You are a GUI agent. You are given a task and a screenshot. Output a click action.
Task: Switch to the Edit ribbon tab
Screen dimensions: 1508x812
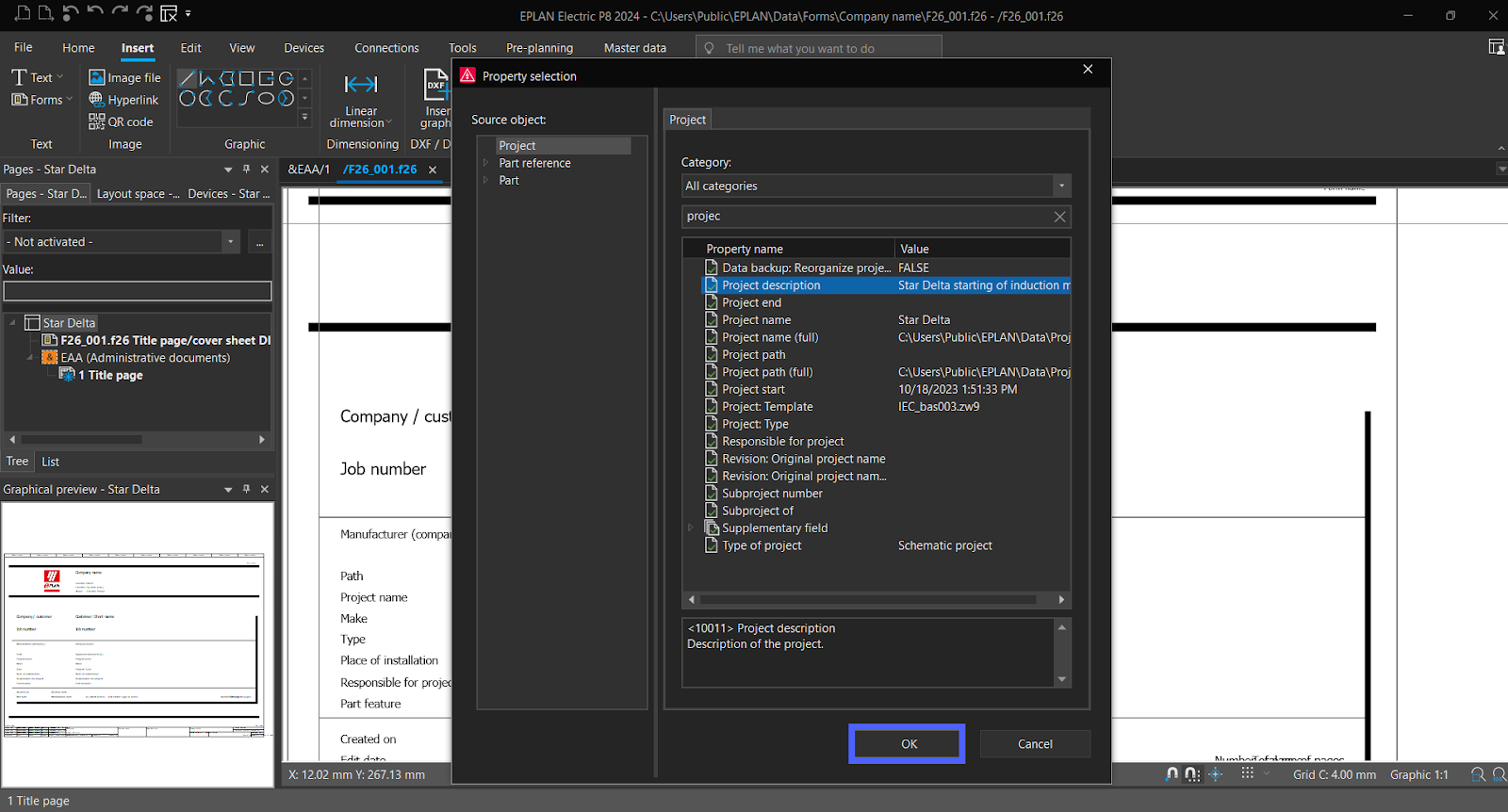pyautogui.click(x=191, y=48)
